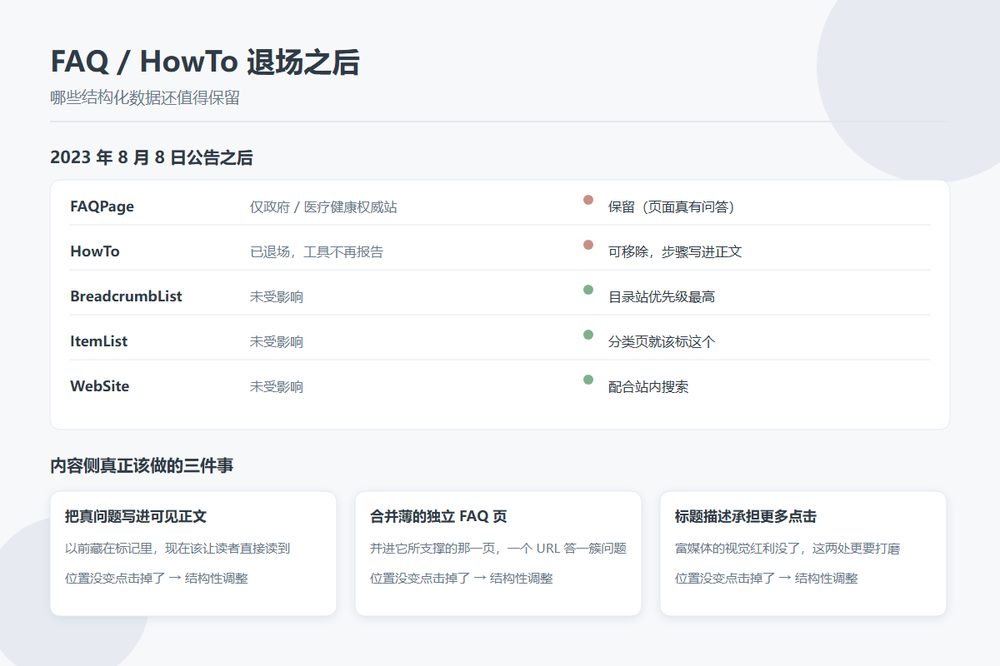This screenshot has width=1000, height=666.
Task: Click heading '2023 年 8 月 8 日公告之后'
Action: pyautogui.click(x=151, y=158)
